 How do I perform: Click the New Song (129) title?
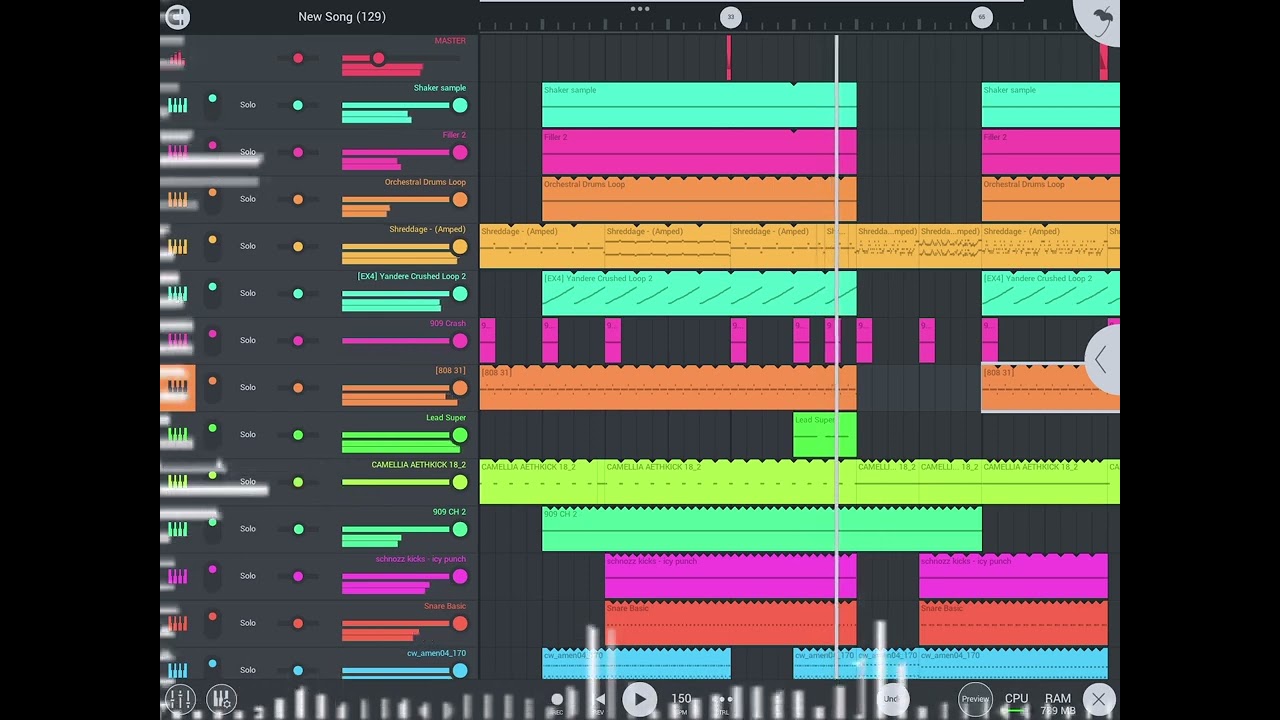coord(342,17)
